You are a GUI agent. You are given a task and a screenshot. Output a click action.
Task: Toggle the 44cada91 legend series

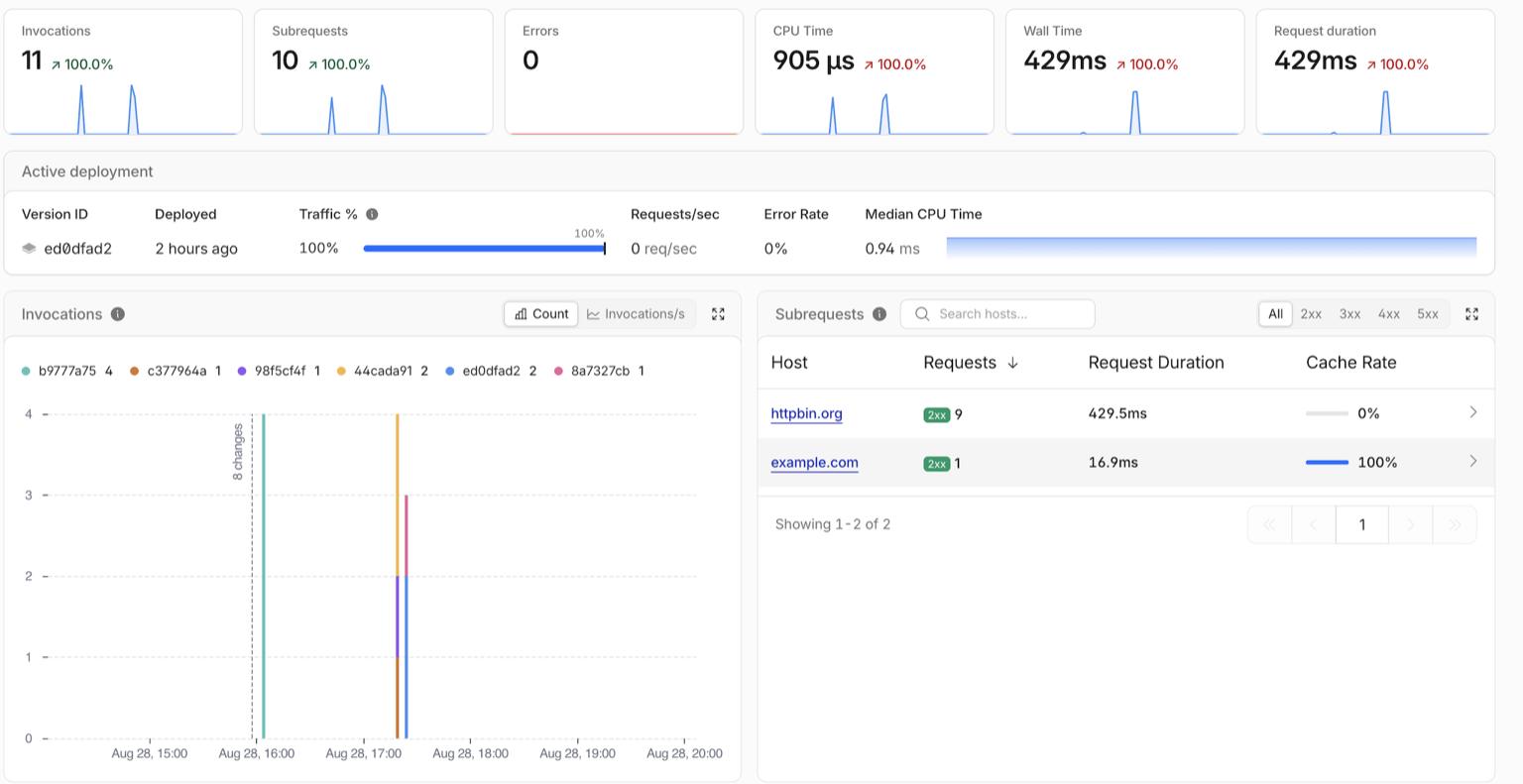(383, 371)
